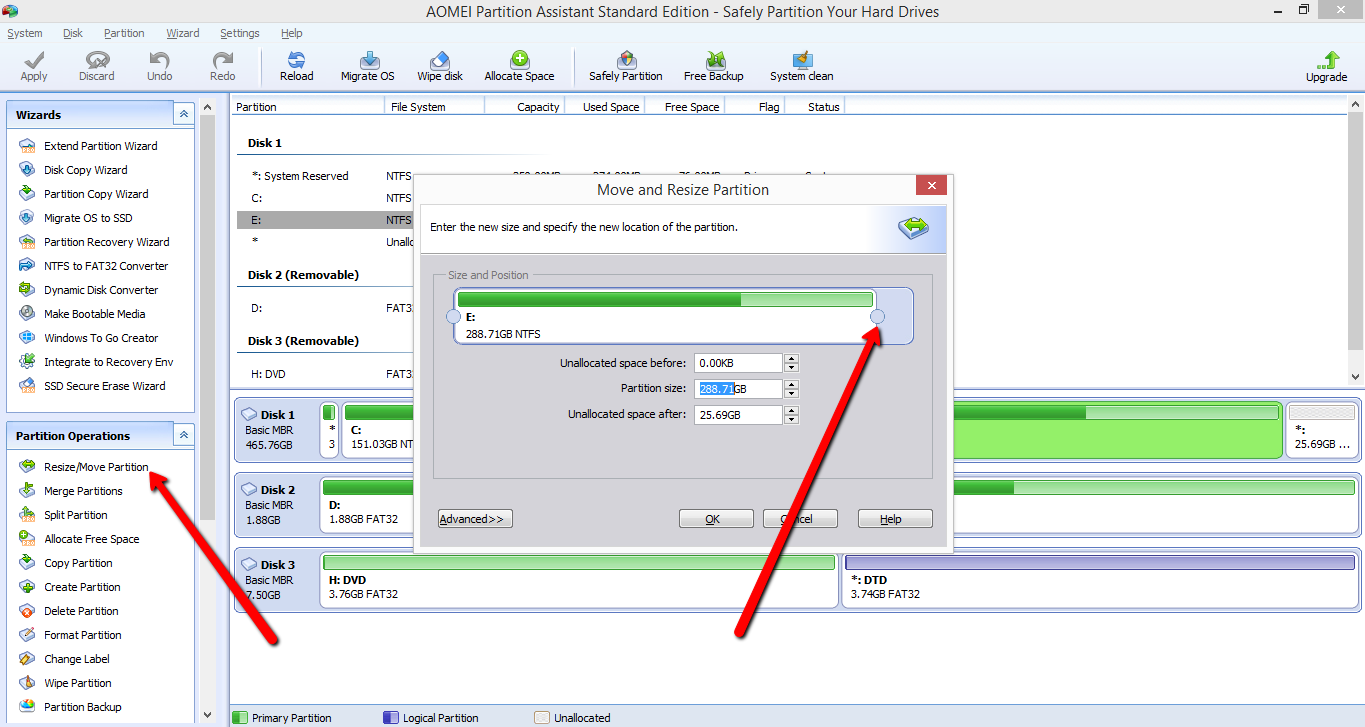Click the Discard toolbar icon
The height and width of the screenshot is (727, 1365).
(x=97, y=67)
